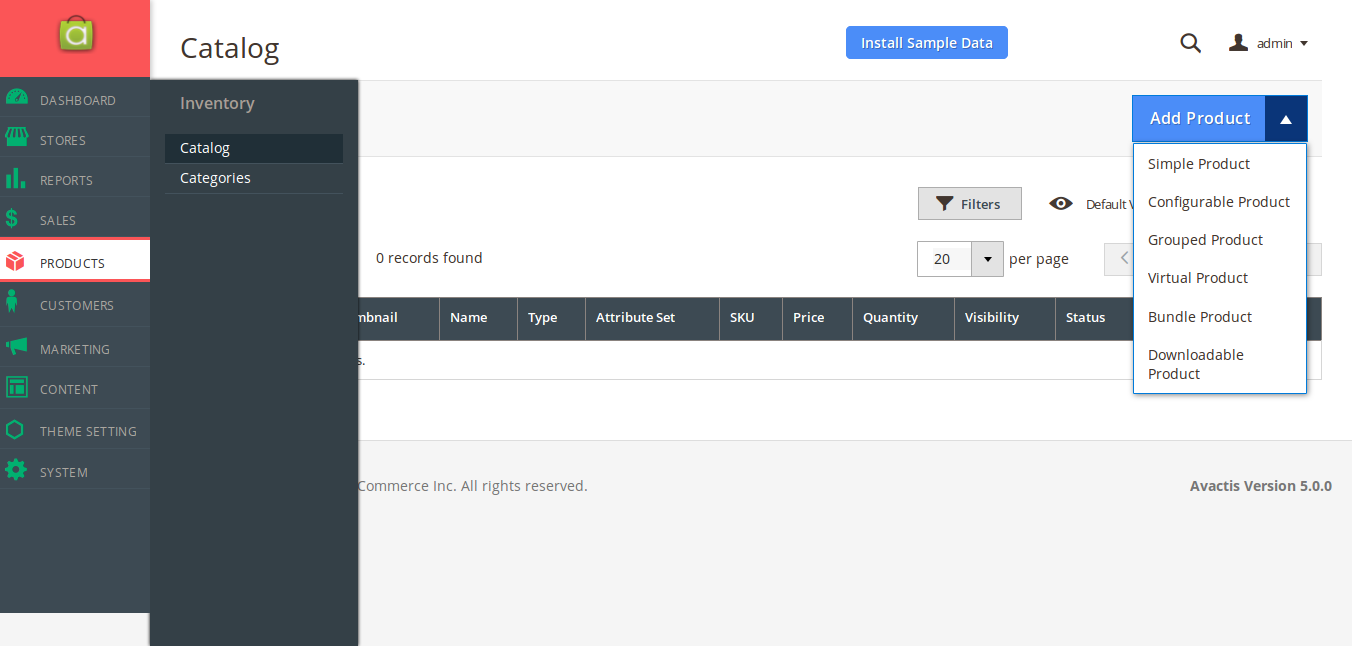The height and width of the screenshot is (646, 1352).
Task: Sort by the SKU column header
Action: pos(751,318)
